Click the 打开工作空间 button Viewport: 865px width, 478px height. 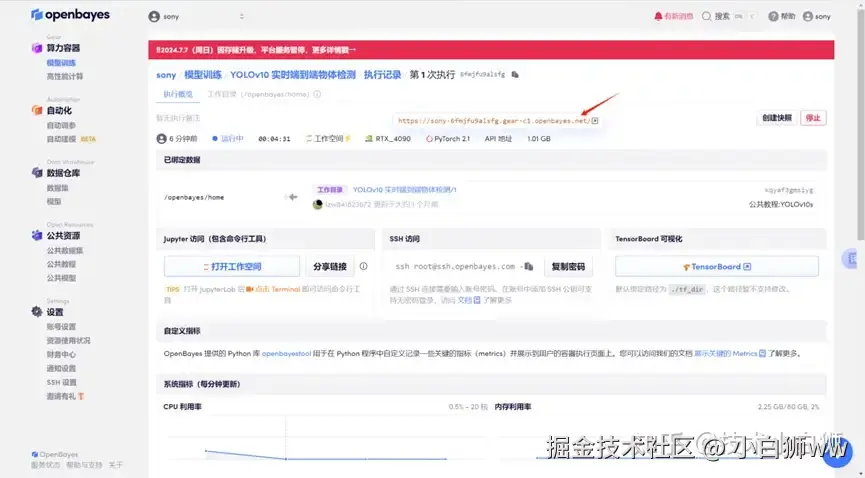pos(232,267)
